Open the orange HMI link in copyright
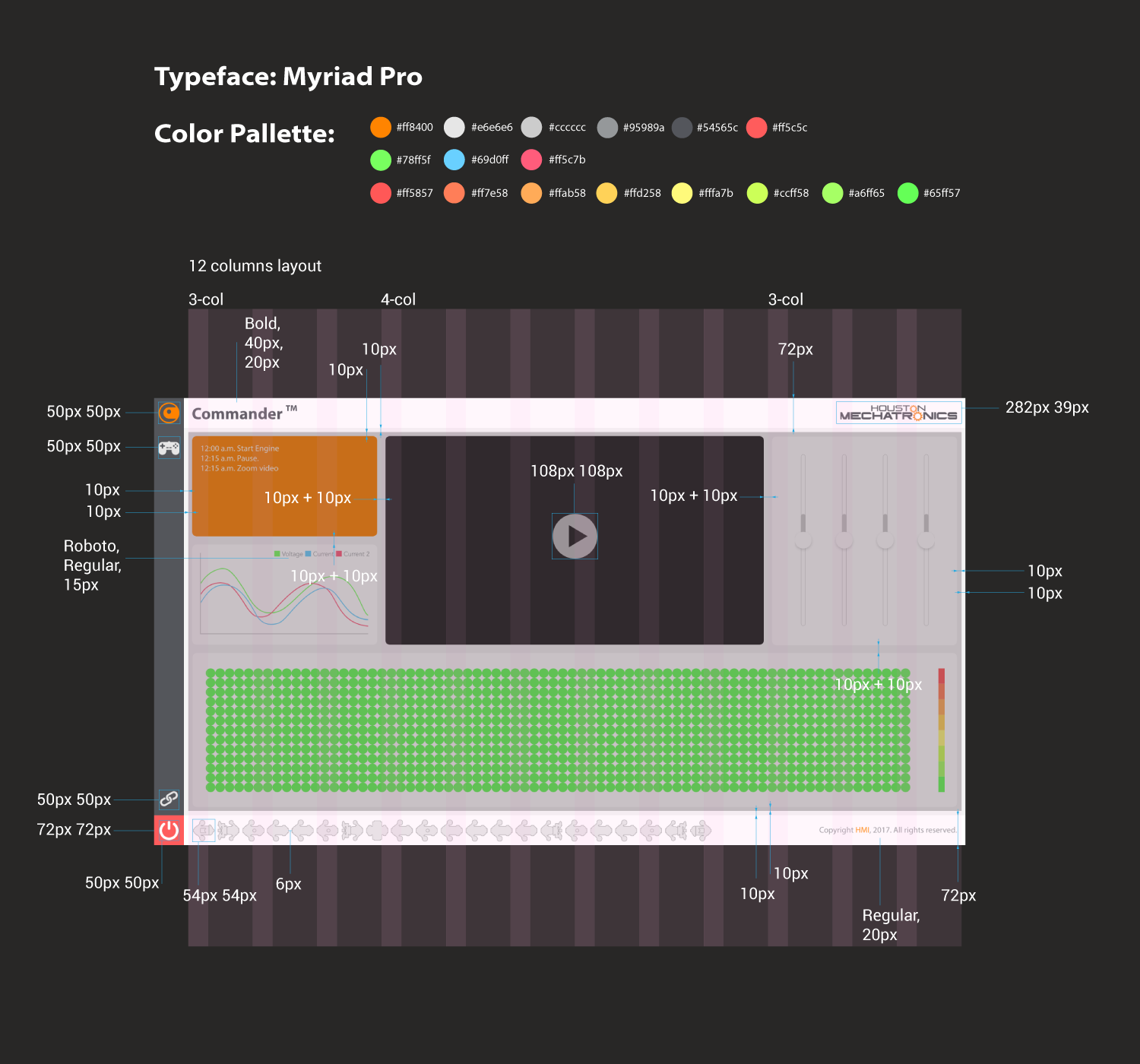The width and height of the screenshot is (1140, 1064). (862, 830)
